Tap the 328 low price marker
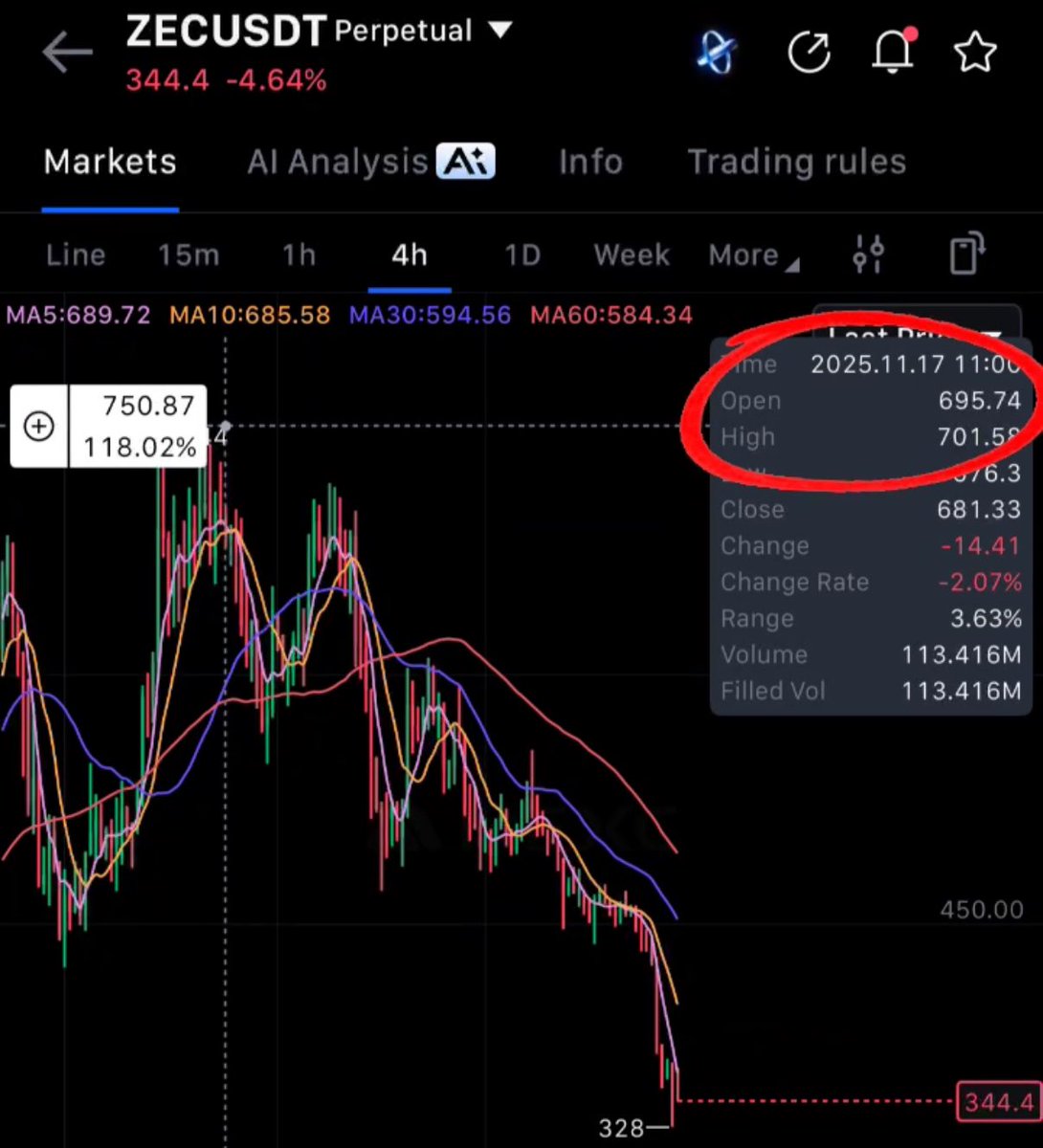The image size is (1043, 1148). (x=622, y=1129)
